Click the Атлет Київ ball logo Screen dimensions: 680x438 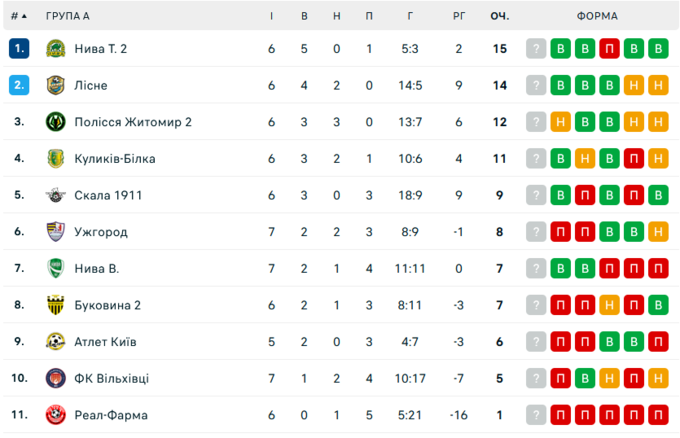(x=55, y=341)
